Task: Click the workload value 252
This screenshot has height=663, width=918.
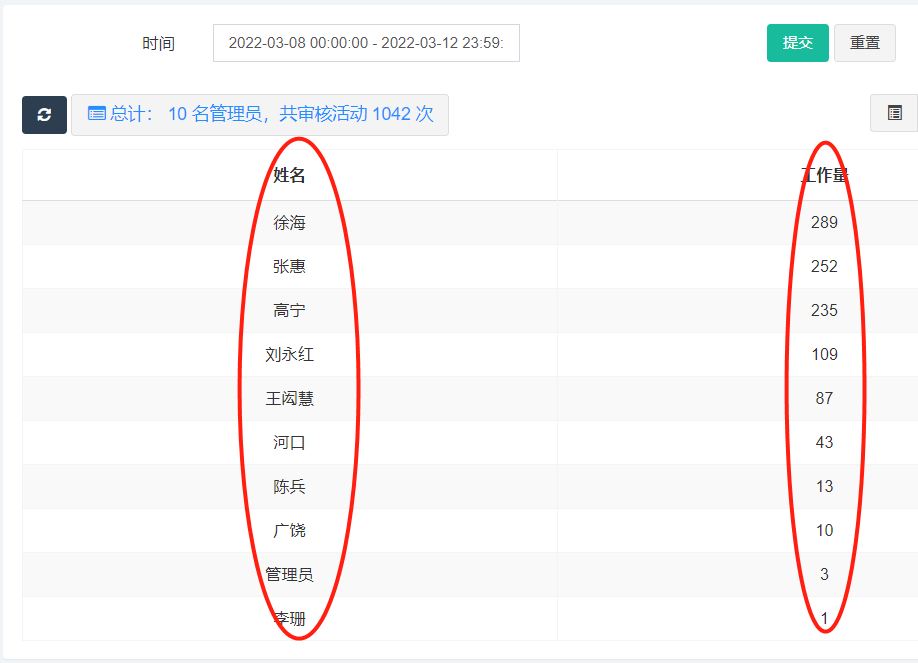Action: point(824,266)
